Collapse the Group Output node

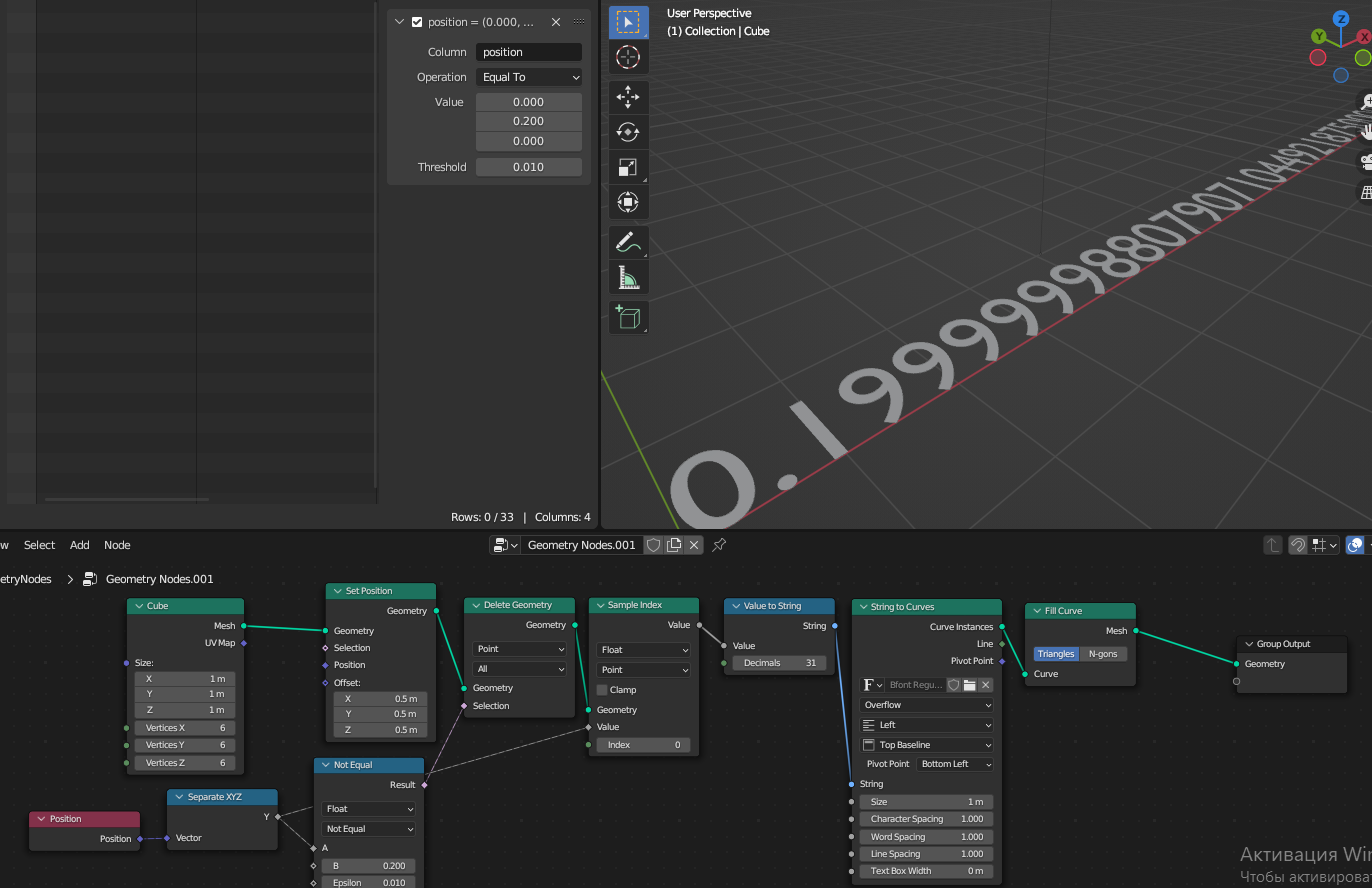pyautogui.click(x=1249, y=644)
